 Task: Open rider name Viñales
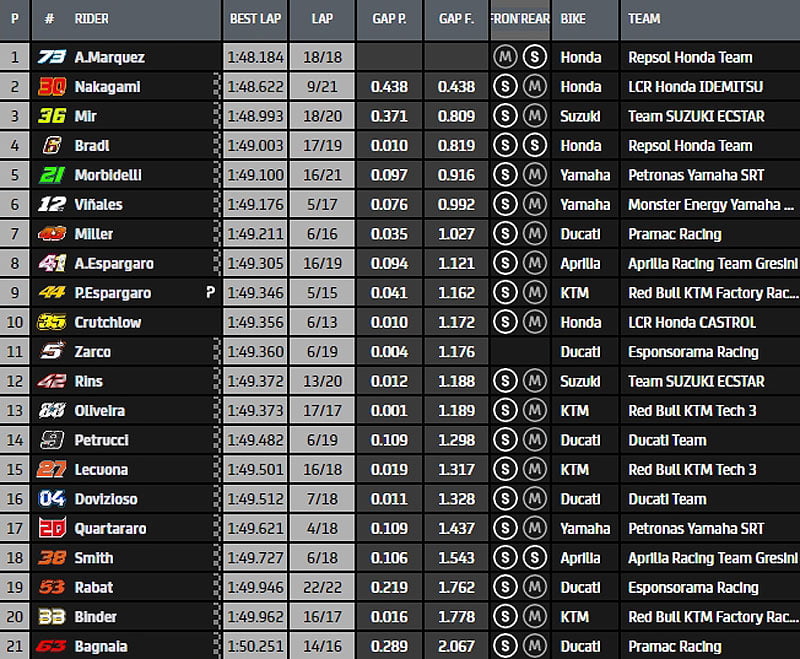100,205
